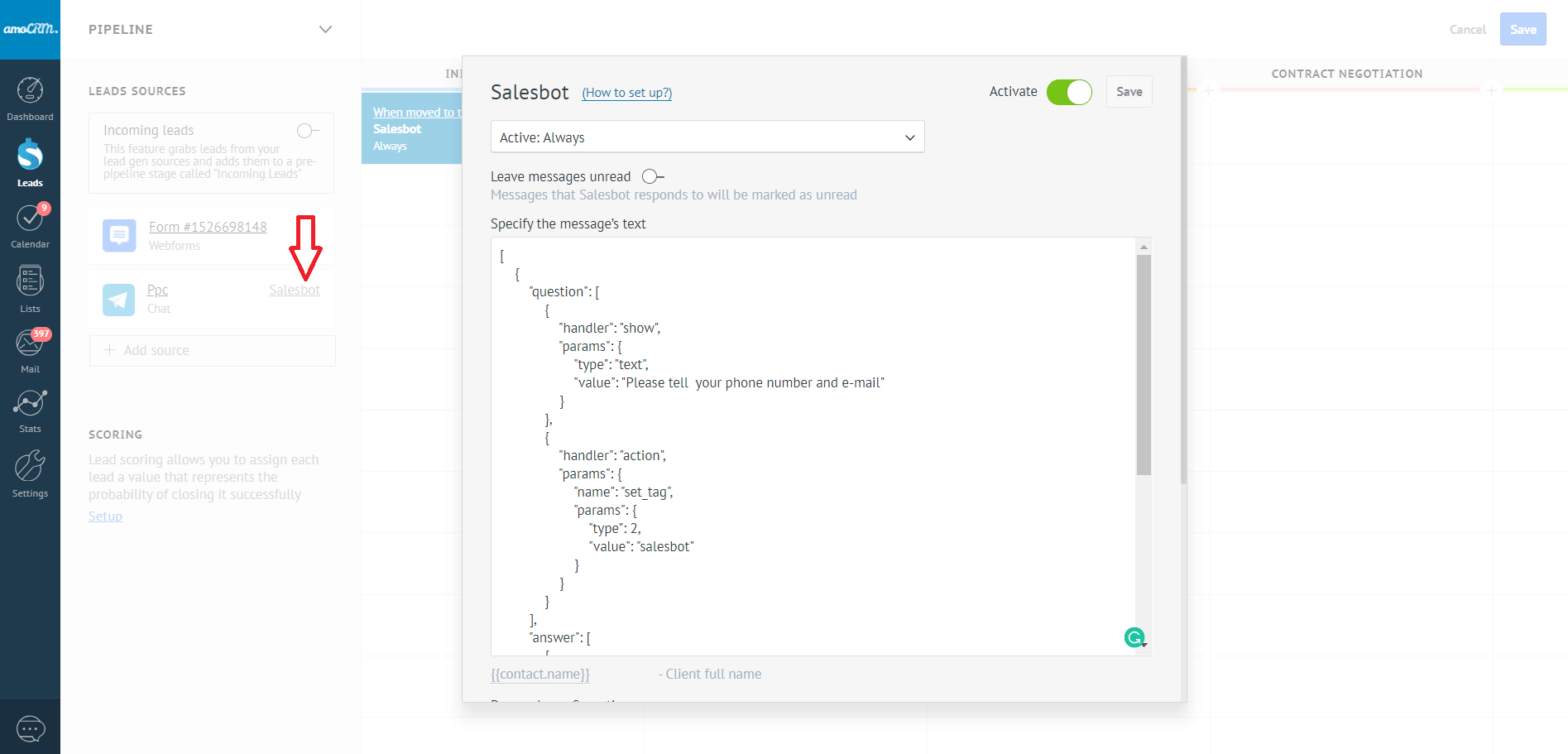Open the Lists section

(30, 289)
